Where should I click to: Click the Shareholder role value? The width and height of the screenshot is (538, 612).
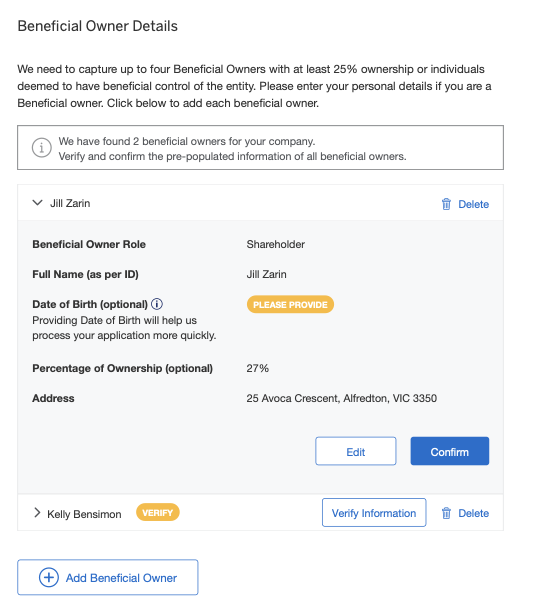click(x=275, y=244)
